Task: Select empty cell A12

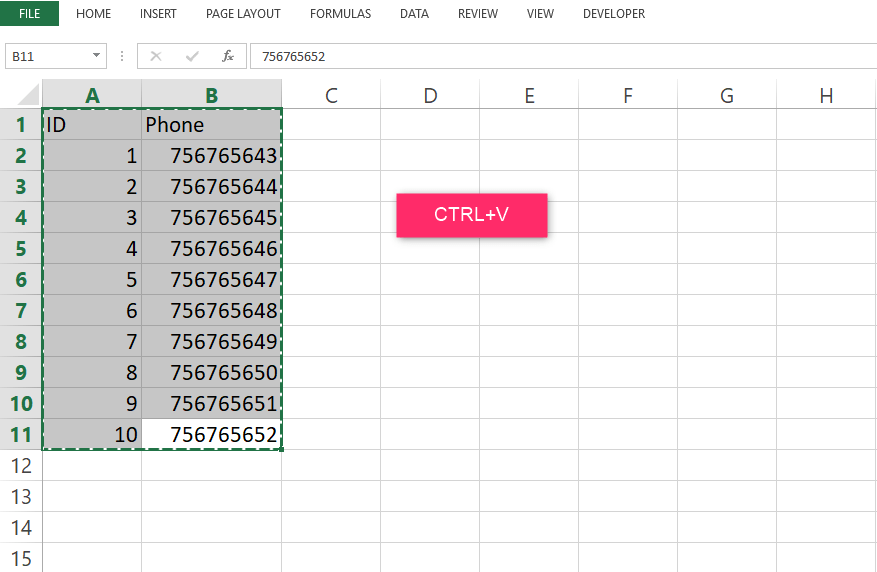Action: click(92, 465)
